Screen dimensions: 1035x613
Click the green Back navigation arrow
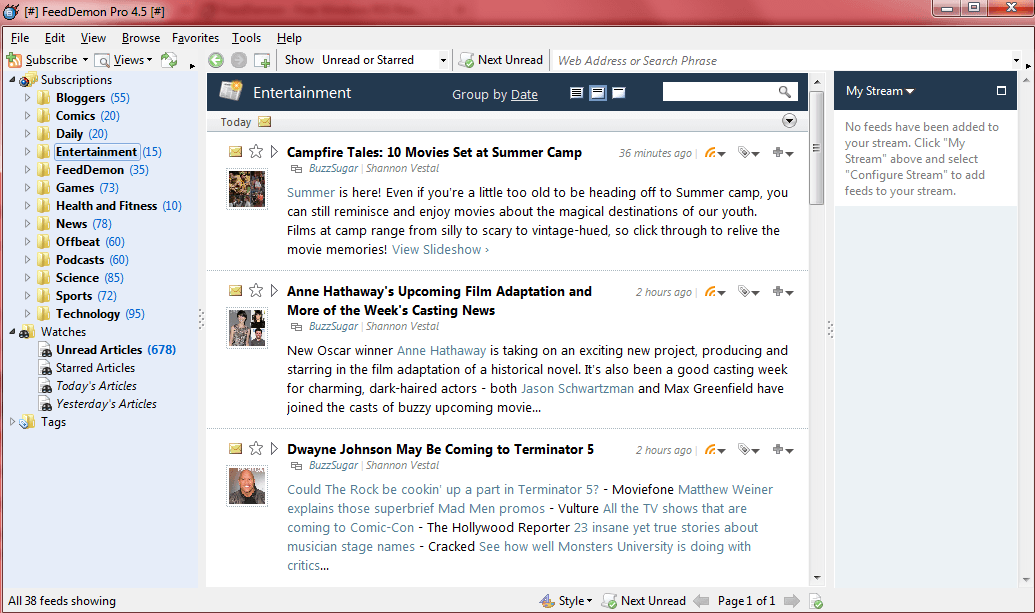click(x=216, y=60)
